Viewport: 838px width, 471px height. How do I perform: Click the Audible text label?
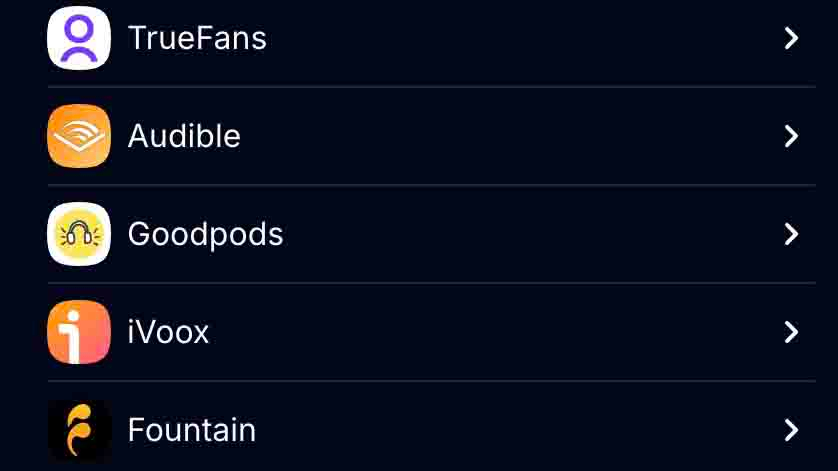tap(184, 136)
